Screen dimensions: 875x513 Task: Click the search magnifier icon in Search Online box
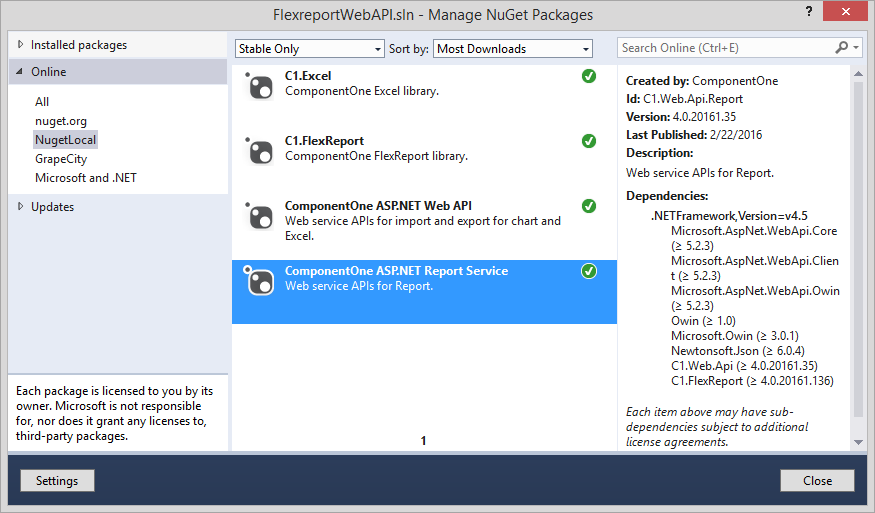[x=842, y=48]
